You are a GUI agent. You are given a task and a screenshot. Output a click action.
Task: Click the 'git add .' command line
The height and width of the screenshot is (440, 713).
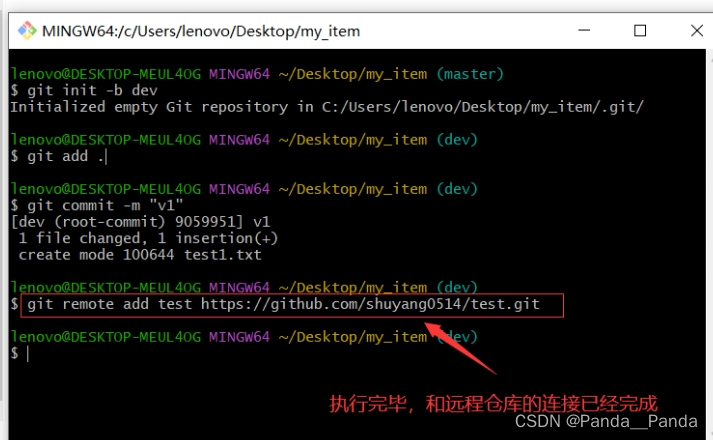58,156
